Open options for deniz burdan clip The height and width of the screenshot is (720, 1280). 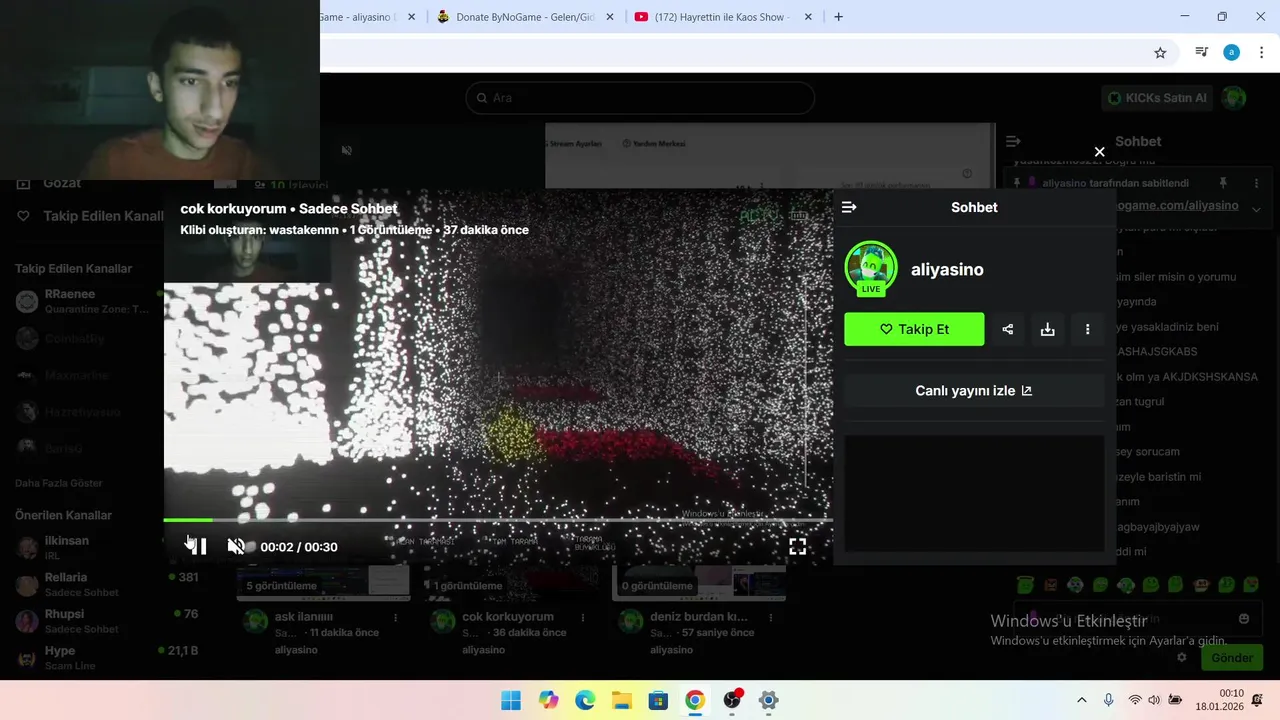pyautogui.click(x=772, y=618)
